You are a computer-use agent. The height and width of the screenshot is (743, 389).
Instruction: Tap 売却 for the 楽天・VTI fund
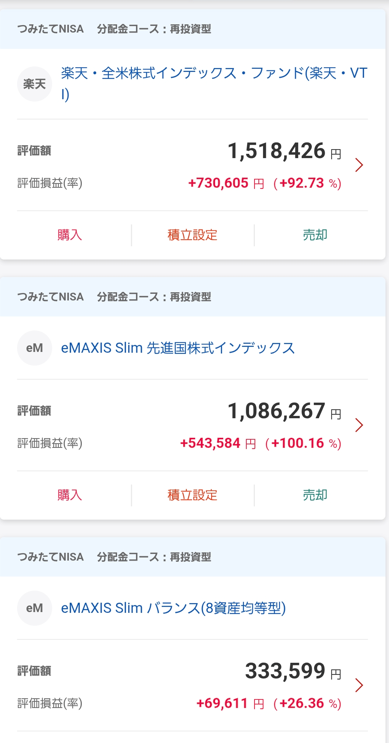pos(315,235)
